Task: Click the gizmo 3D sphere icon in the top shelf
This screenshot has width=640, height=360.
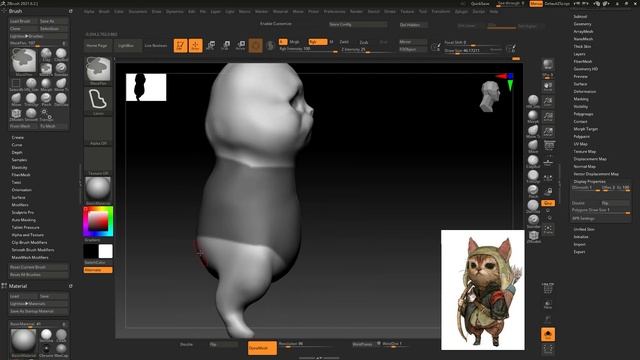Action: click(256, 45)
